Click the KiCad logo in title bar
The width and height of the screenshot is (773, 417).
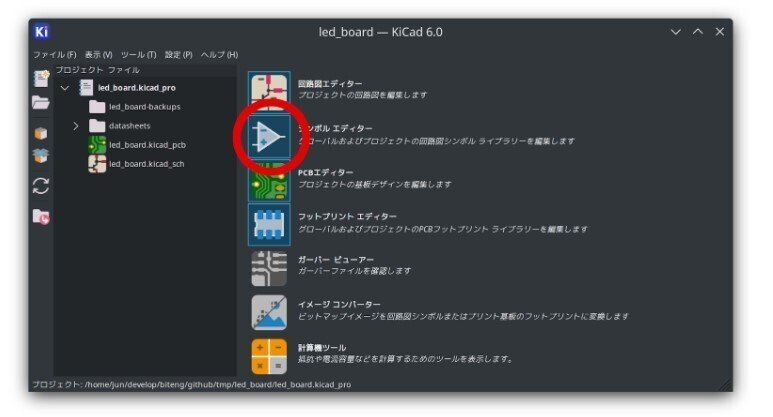[x=41, y=32]
